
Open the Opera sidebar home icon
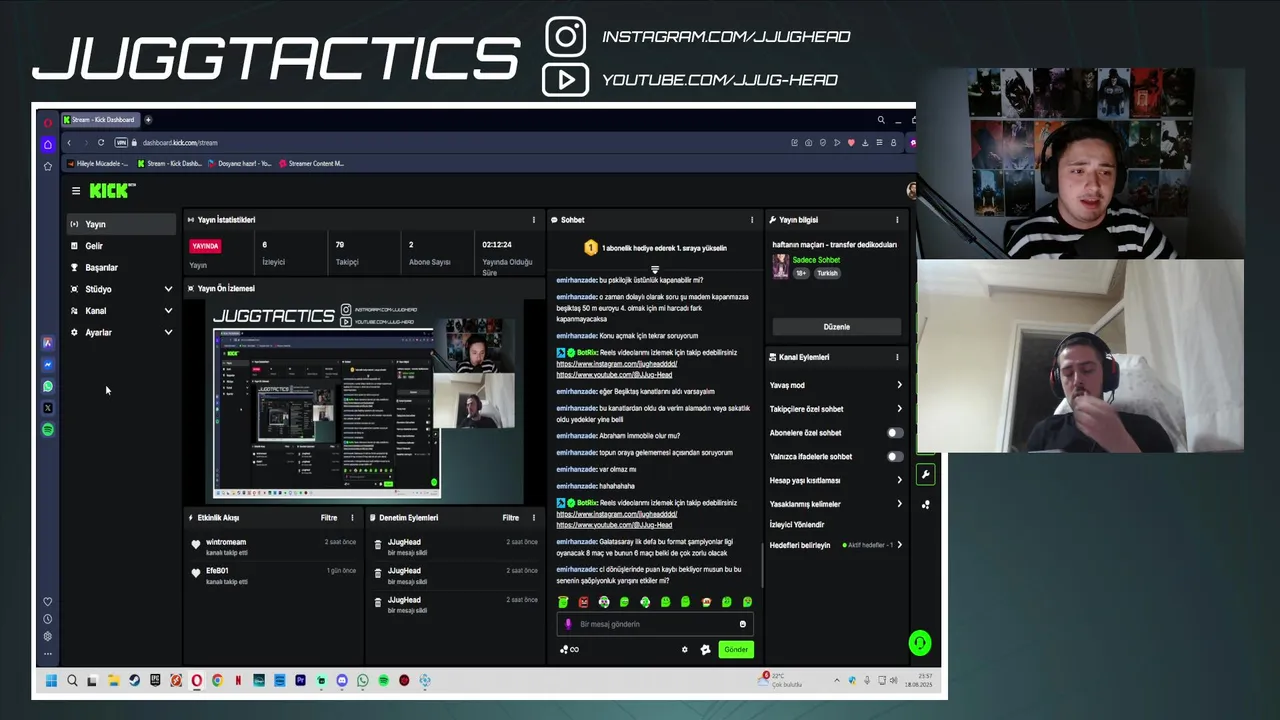(47, 145)
